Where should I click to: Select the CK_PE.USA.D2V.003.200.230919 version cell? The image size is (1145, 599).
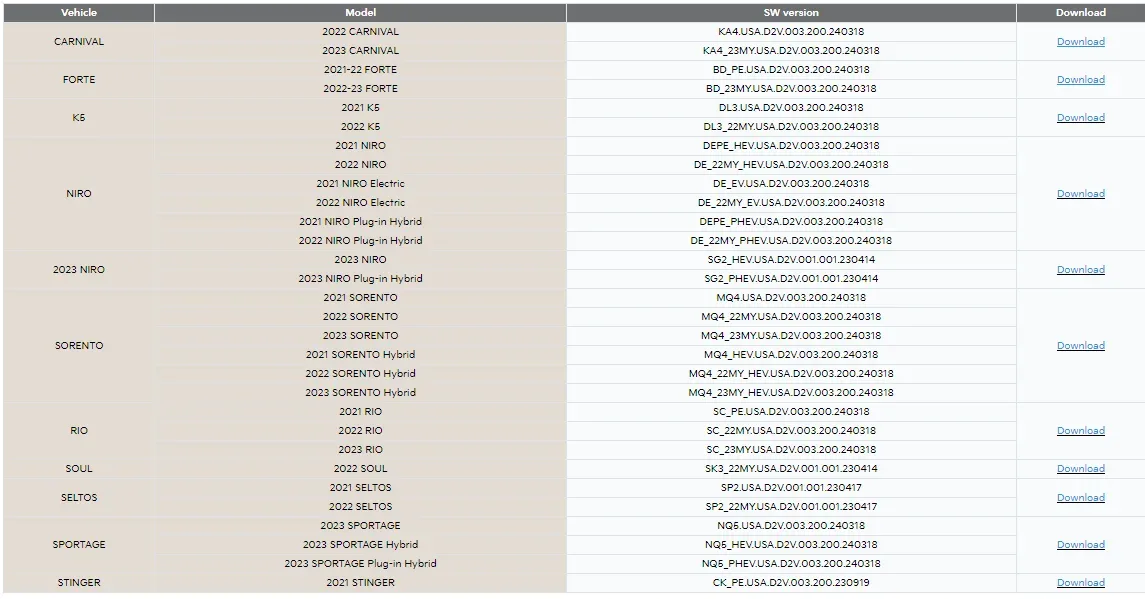pos(791,583)
